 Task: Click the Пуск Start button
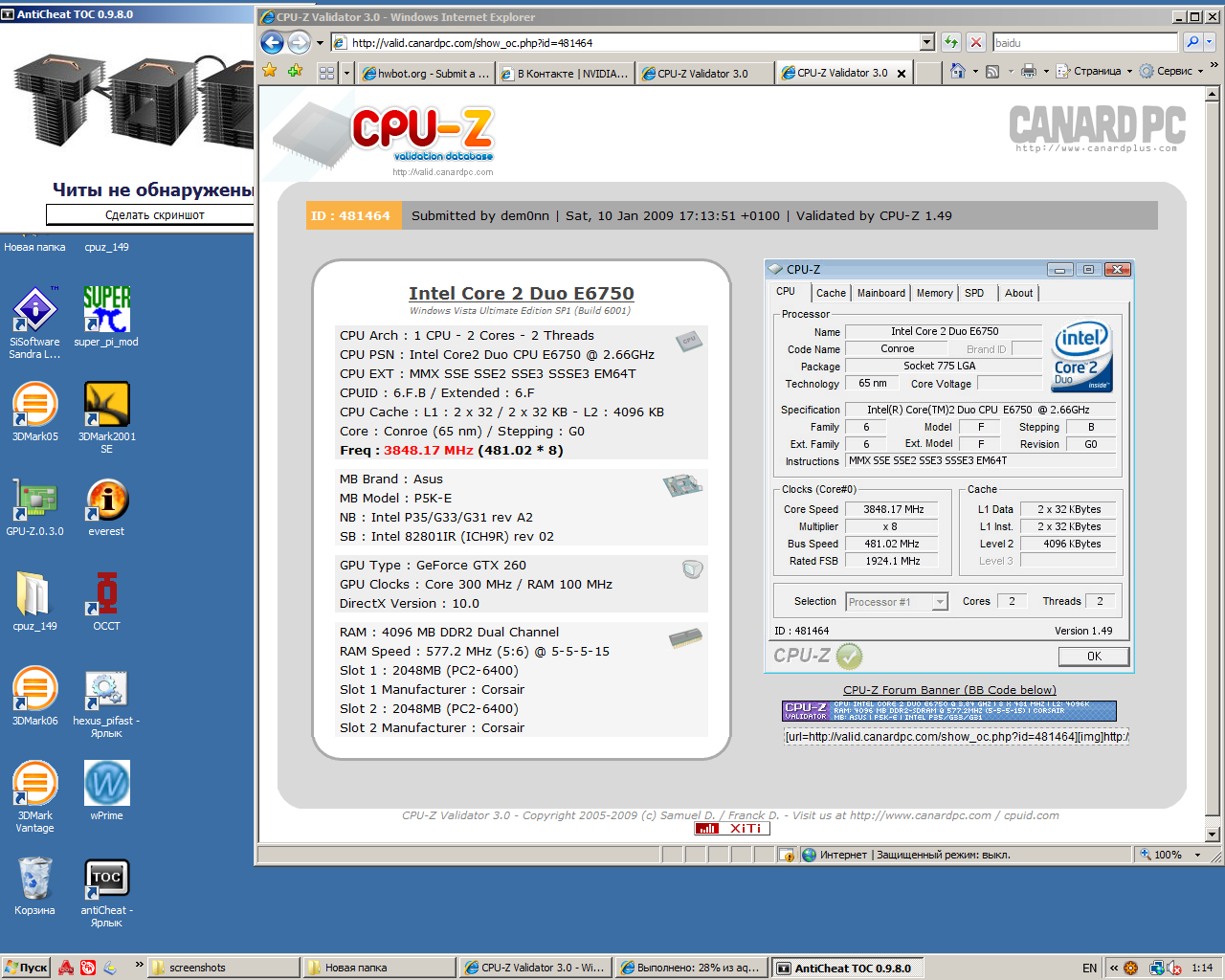point(26,968)
